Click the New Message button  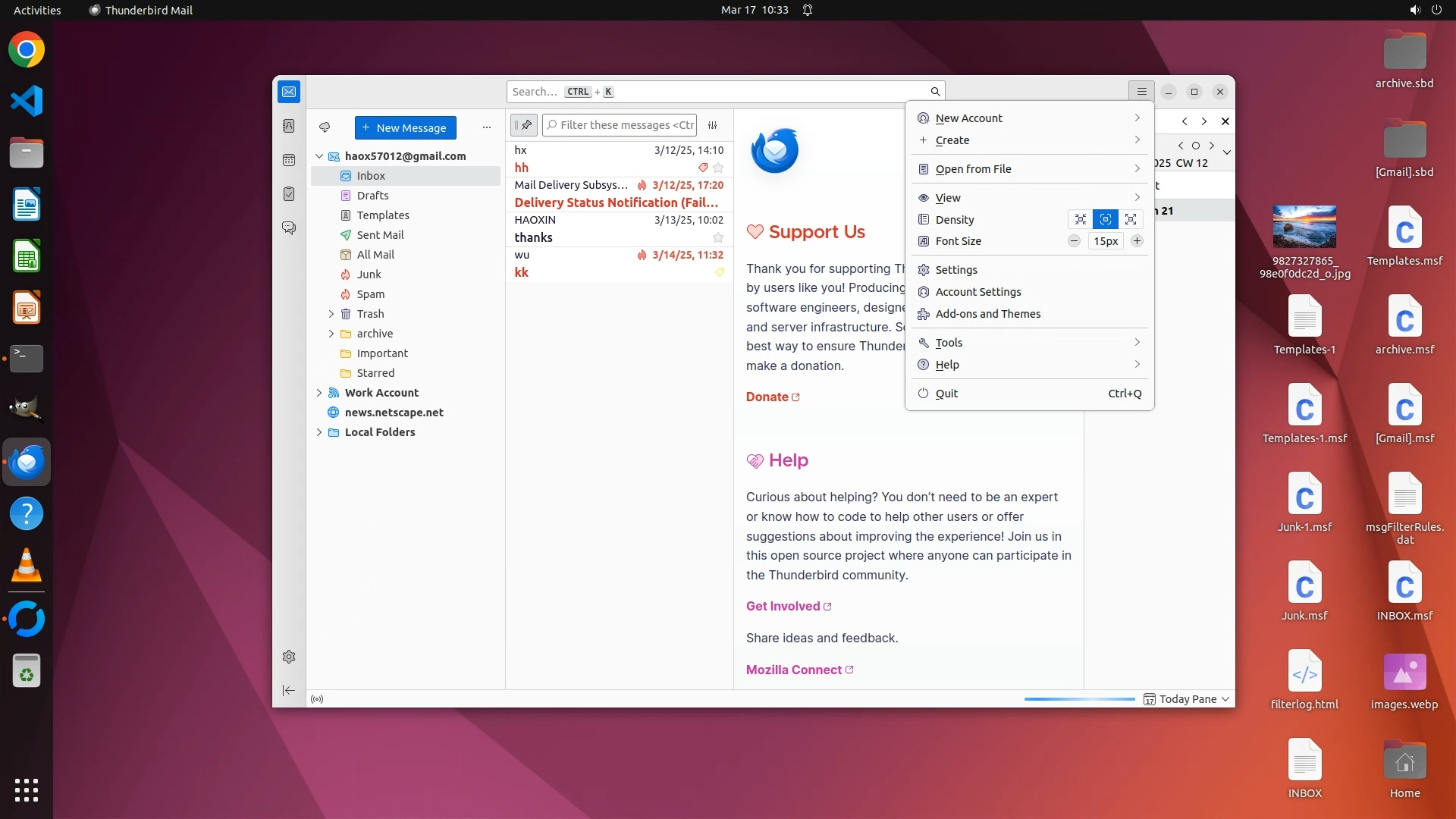405,127
